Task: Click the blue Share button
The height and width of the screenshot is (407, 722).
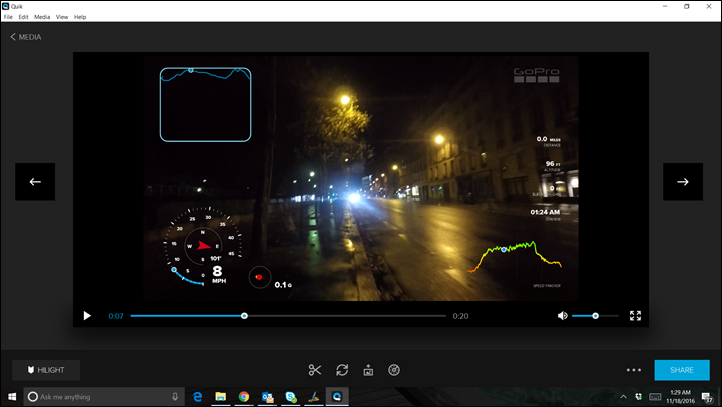Action: coord(682,370)
